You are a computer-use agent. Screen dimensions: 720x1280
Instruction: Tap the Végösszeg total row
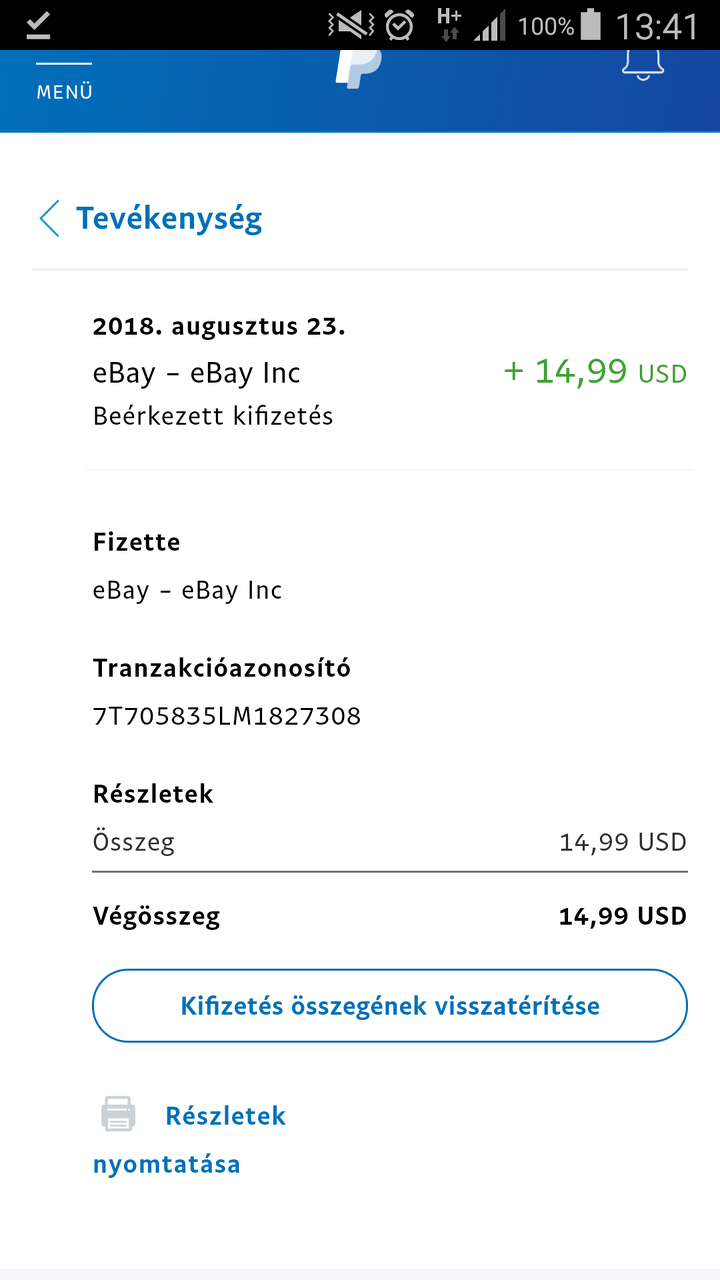(390, 916)
